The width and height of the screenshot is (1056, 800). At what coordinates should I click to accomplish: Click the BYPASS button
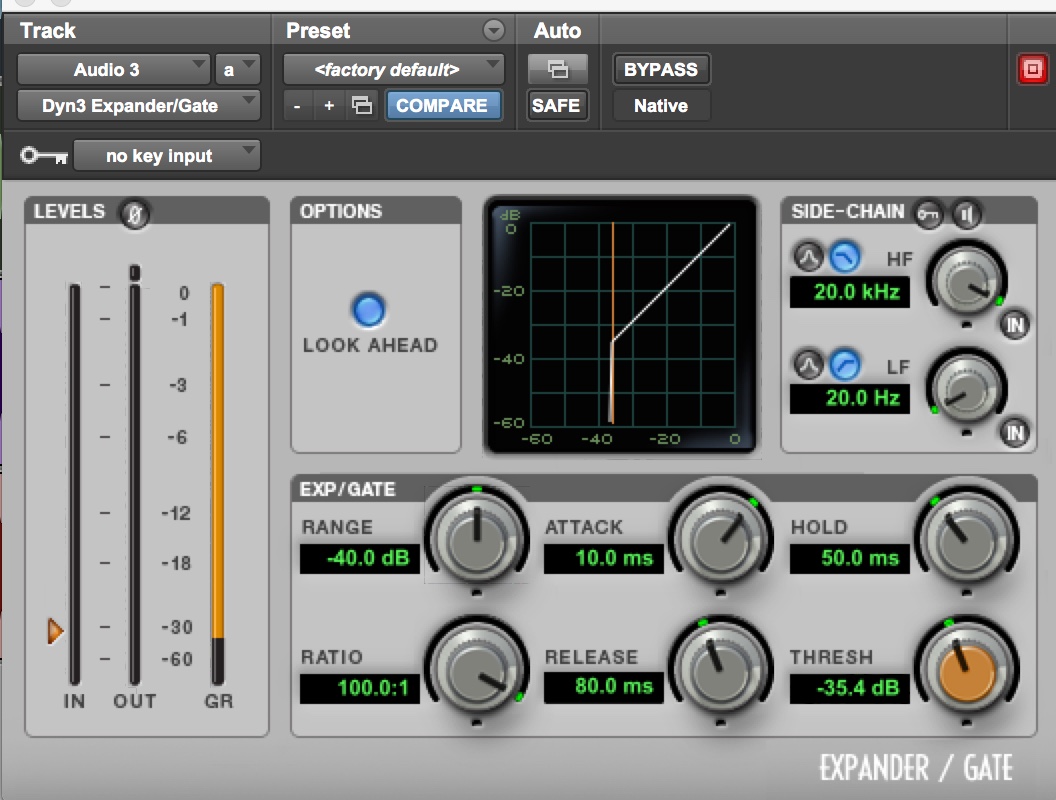point(661,70)
